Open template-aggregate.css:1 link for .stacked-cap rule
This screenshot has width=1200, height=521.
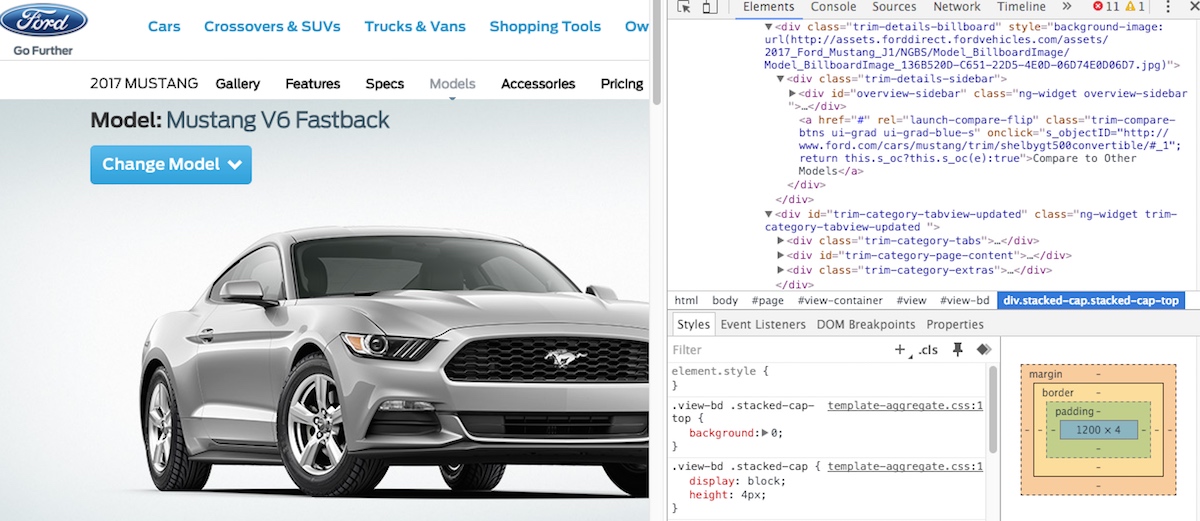[905, 466]
